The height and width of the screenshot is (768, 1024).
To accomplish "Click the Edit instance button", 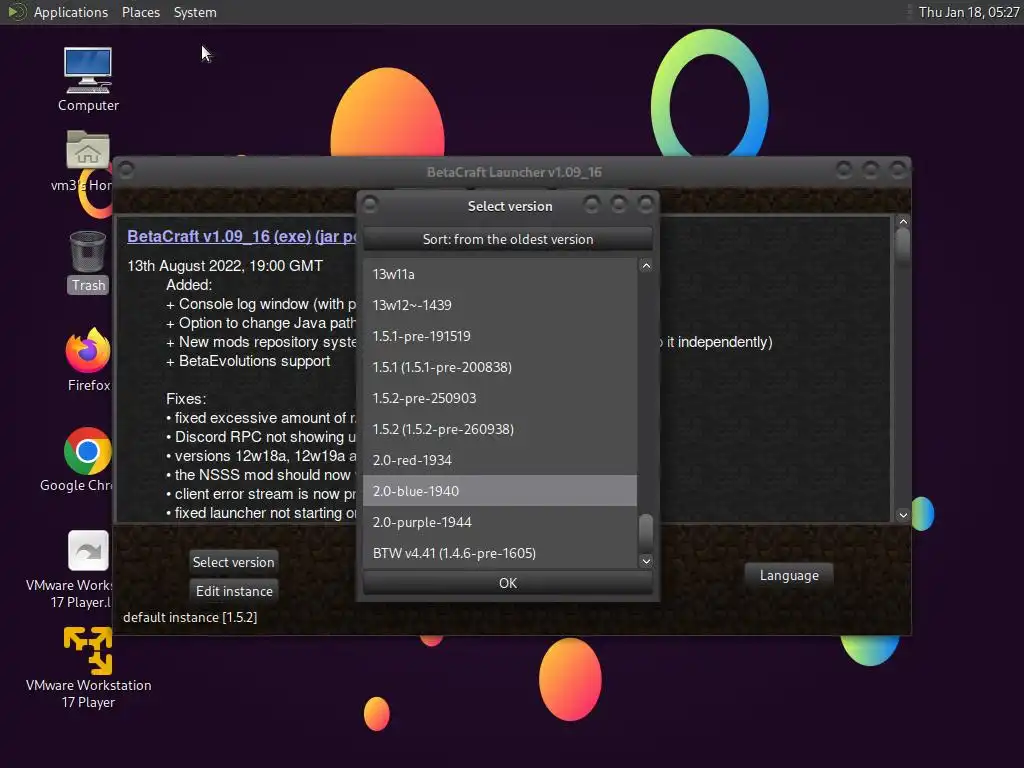I will [x=234, y=591].
